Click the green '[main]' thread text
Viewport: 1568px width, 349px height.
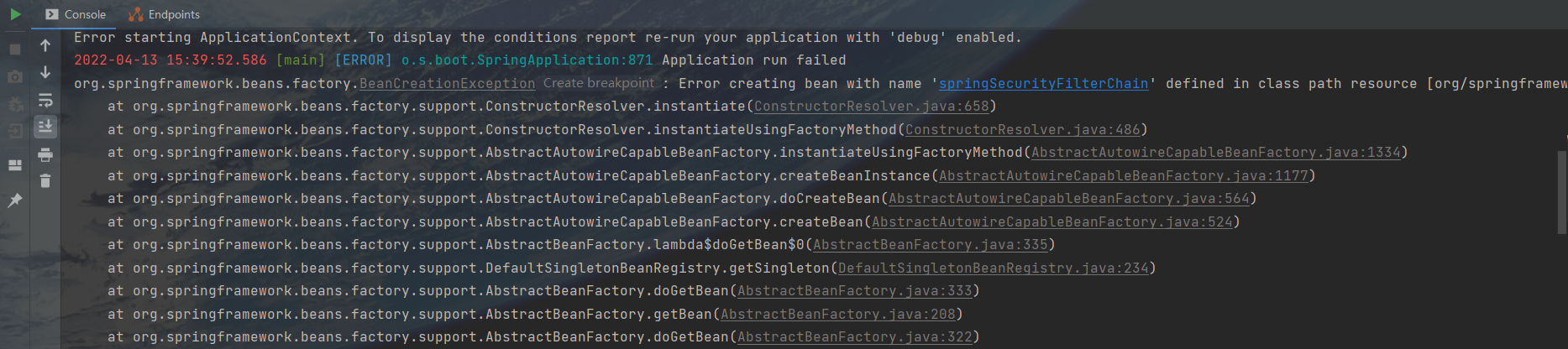pos(301,60)
